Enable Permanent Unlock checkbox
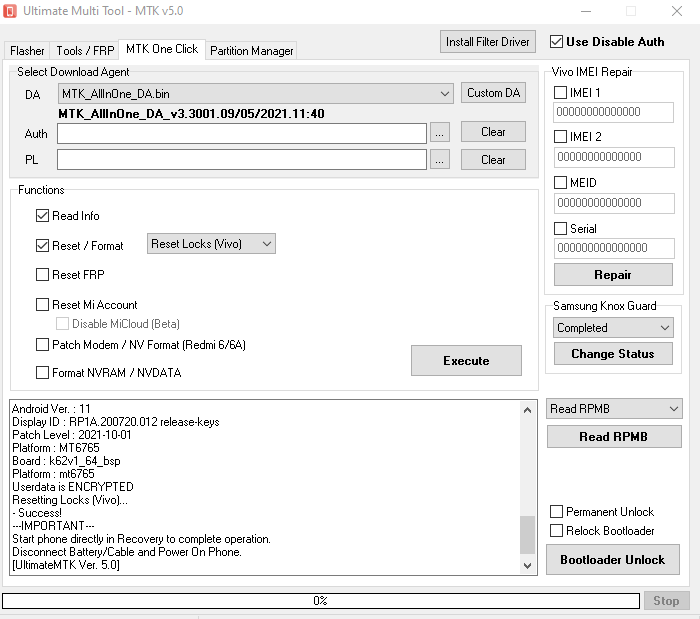This screenshot has height=619, width=700. (556, 511)
